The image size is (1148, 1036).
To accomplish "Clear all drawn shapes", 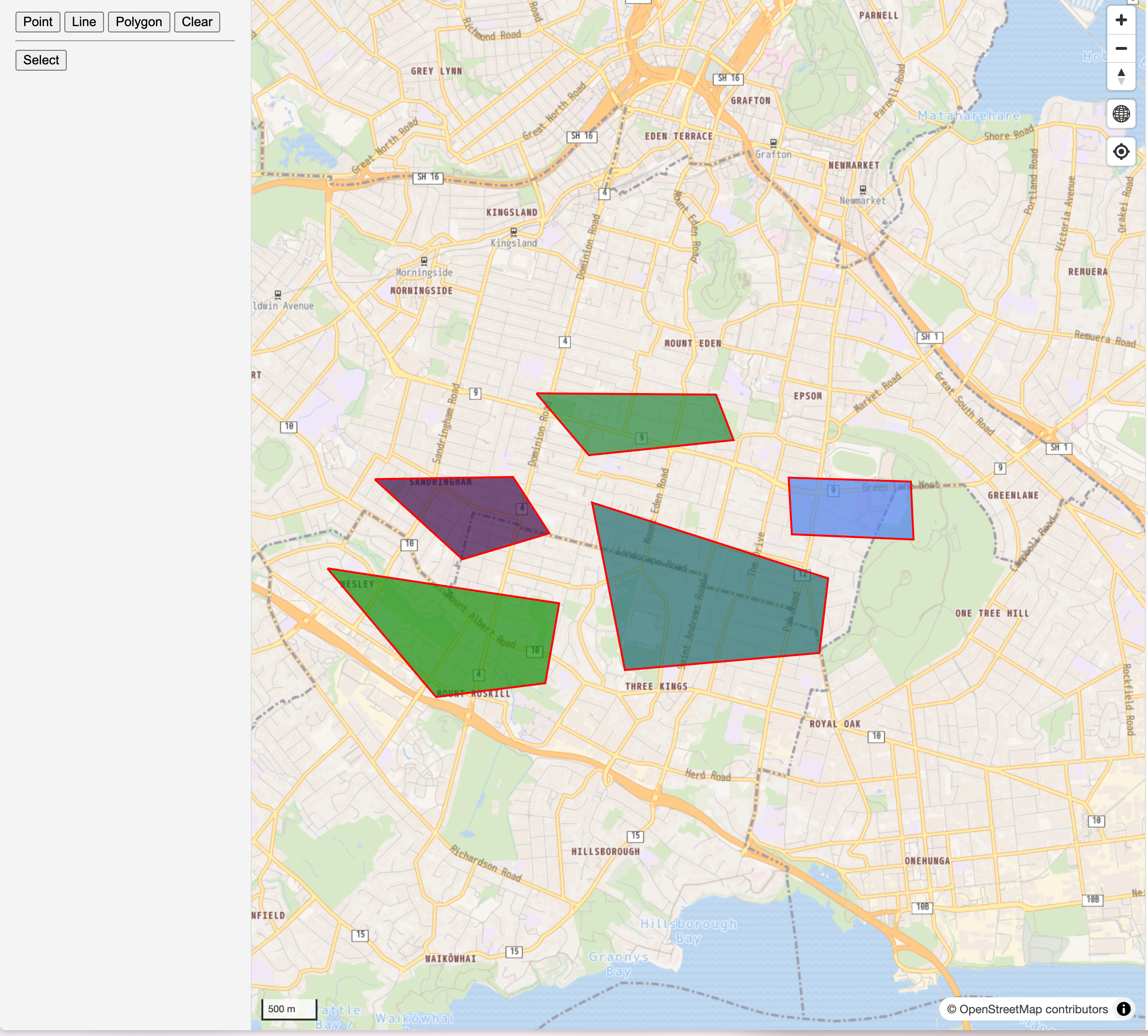I will [196, 22].
